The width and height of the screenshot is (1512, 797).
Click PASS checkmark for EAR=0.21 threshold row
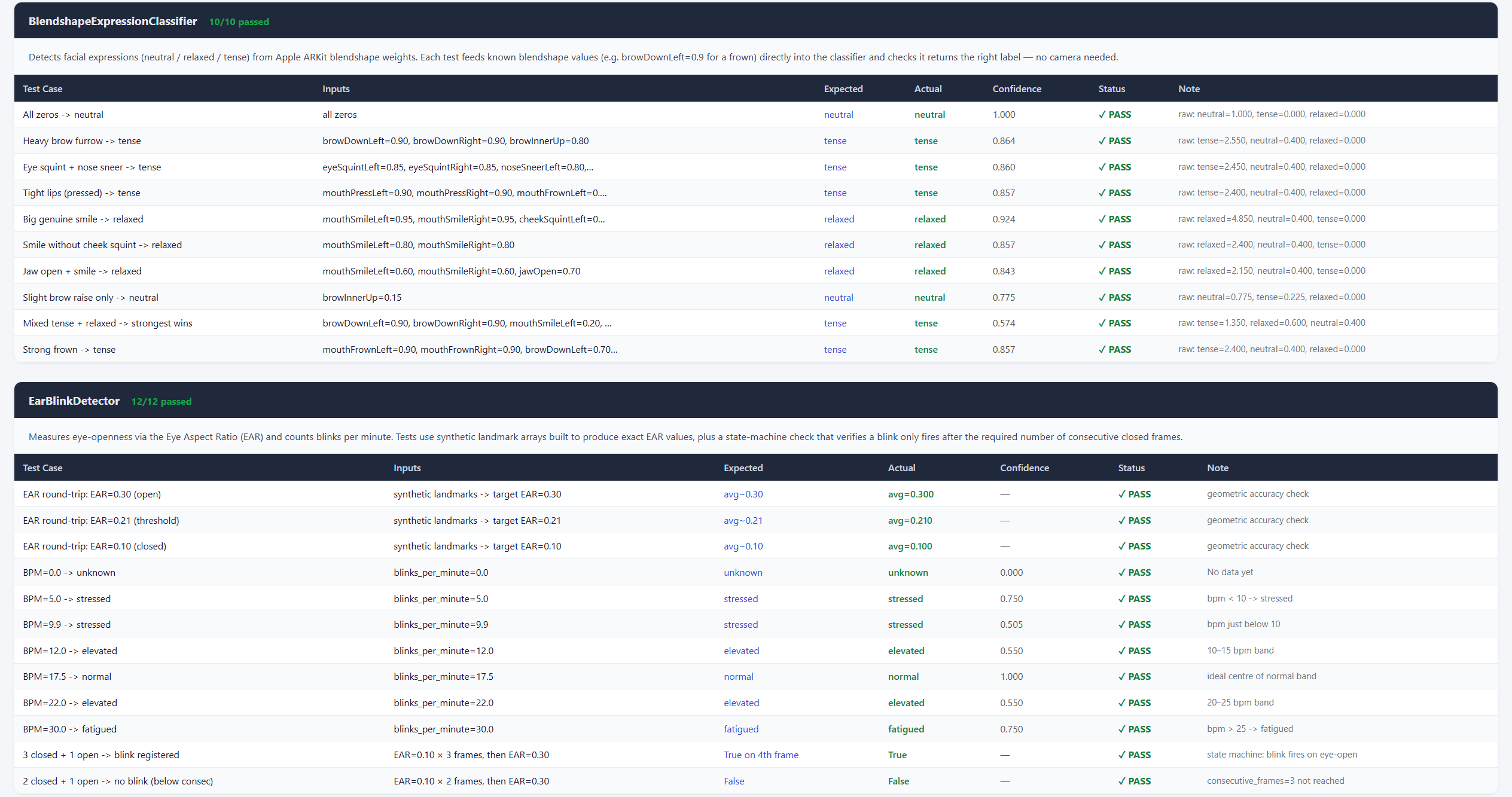point(1135,521)
